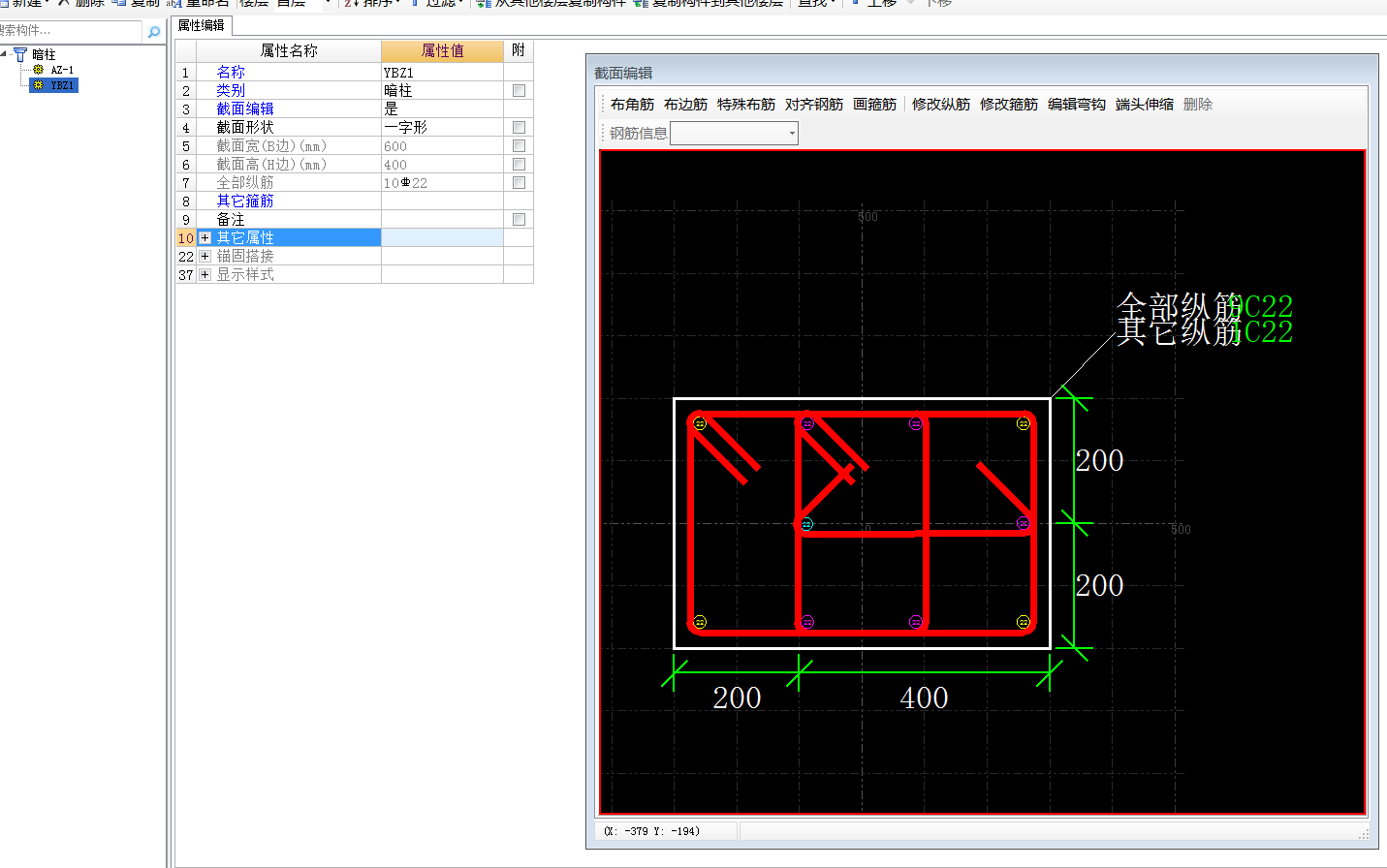The height and width of the screenshot is (868, 1387).
Task: Click the 名称 property link
Action: (x=231, y=72)
